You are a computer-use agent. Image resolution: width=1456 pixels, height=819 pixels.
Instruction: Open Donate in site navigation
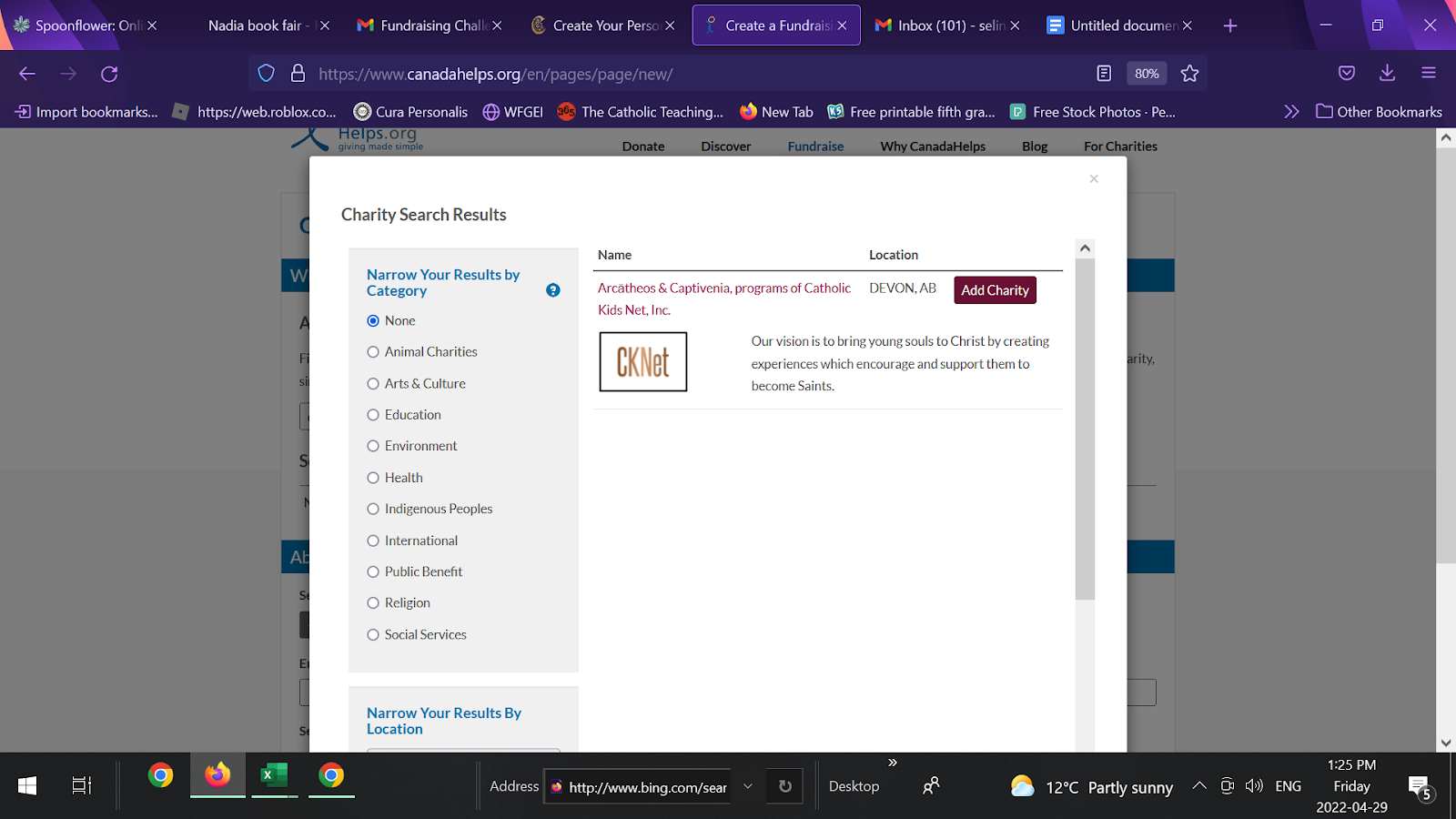pos(643,147)
